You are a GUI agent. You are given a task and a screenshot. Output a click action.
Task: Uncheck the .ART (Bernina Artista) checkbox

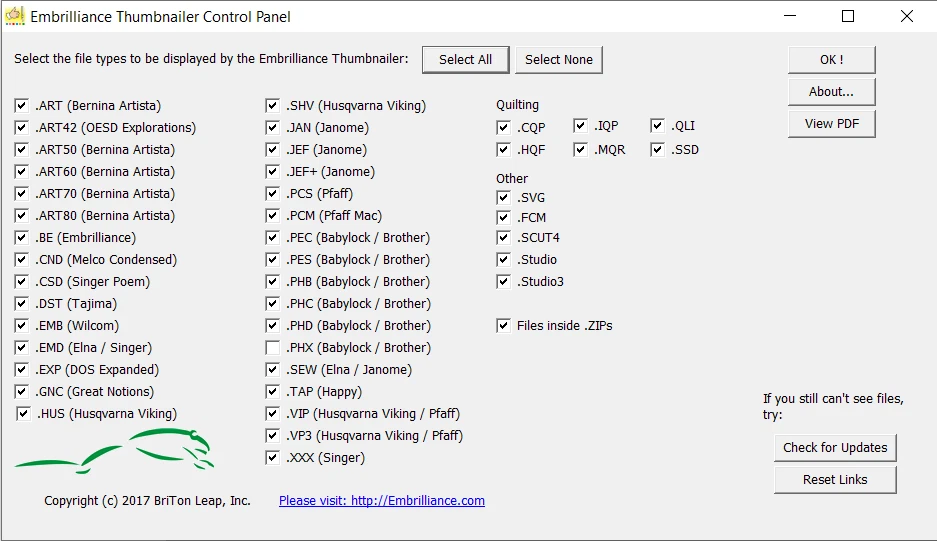click(x=22, y=106)
